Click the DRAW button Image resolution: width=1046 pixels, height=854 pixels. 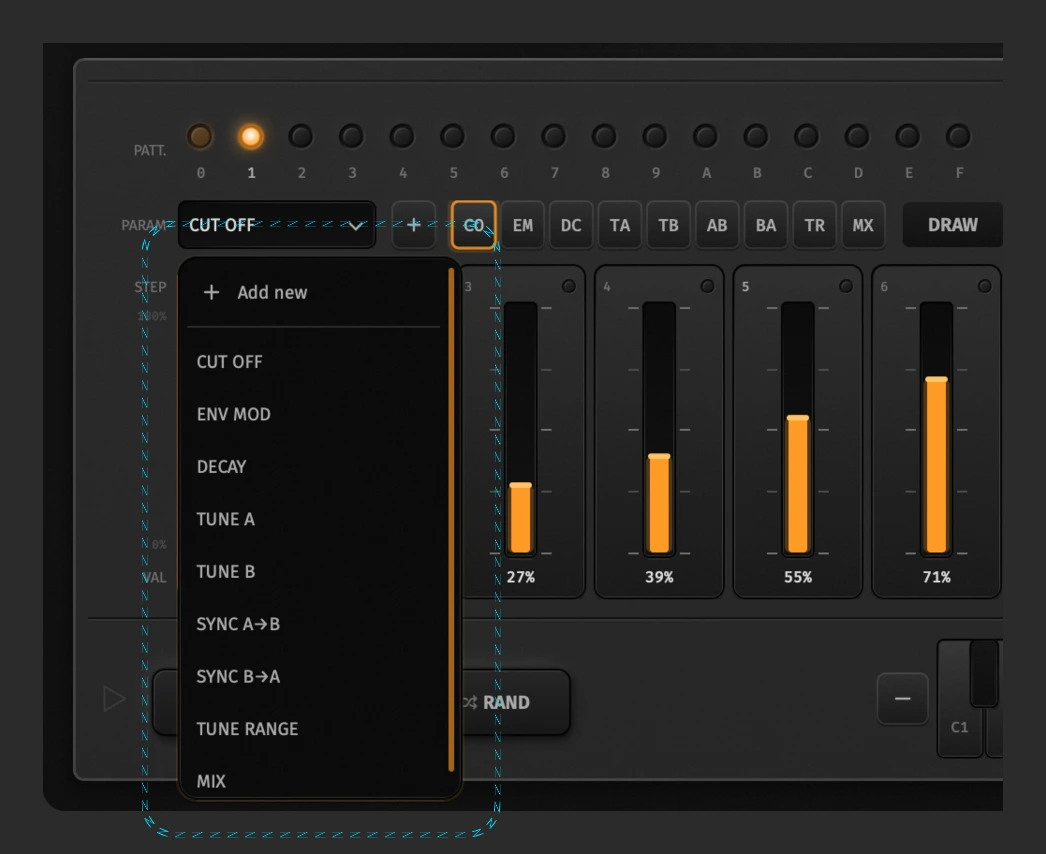coord(953,225)
